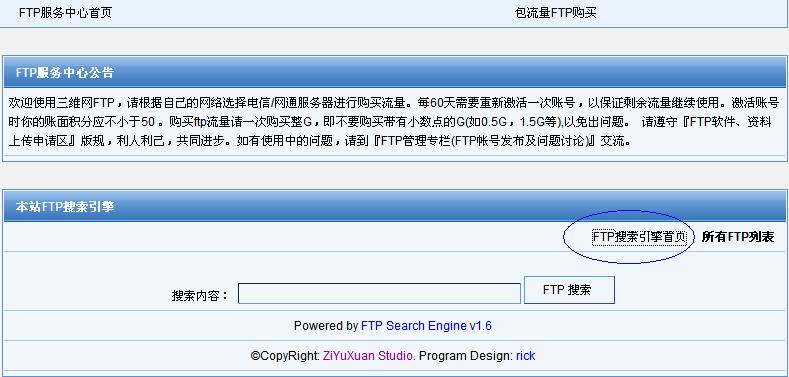Focus the 搜索内容 input field
789x377 pixels.
(x=379, y=293)
